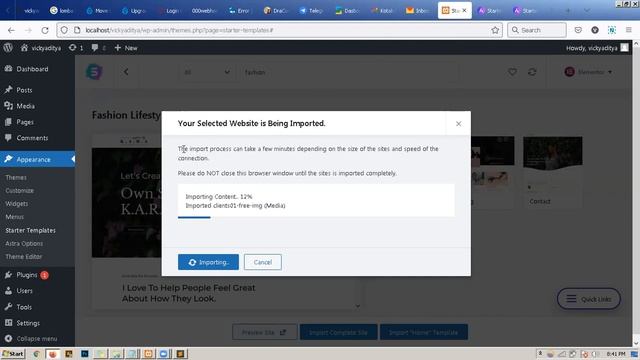Click the taskbar clock showing 8:41 PM

click(x=616, y=354)
